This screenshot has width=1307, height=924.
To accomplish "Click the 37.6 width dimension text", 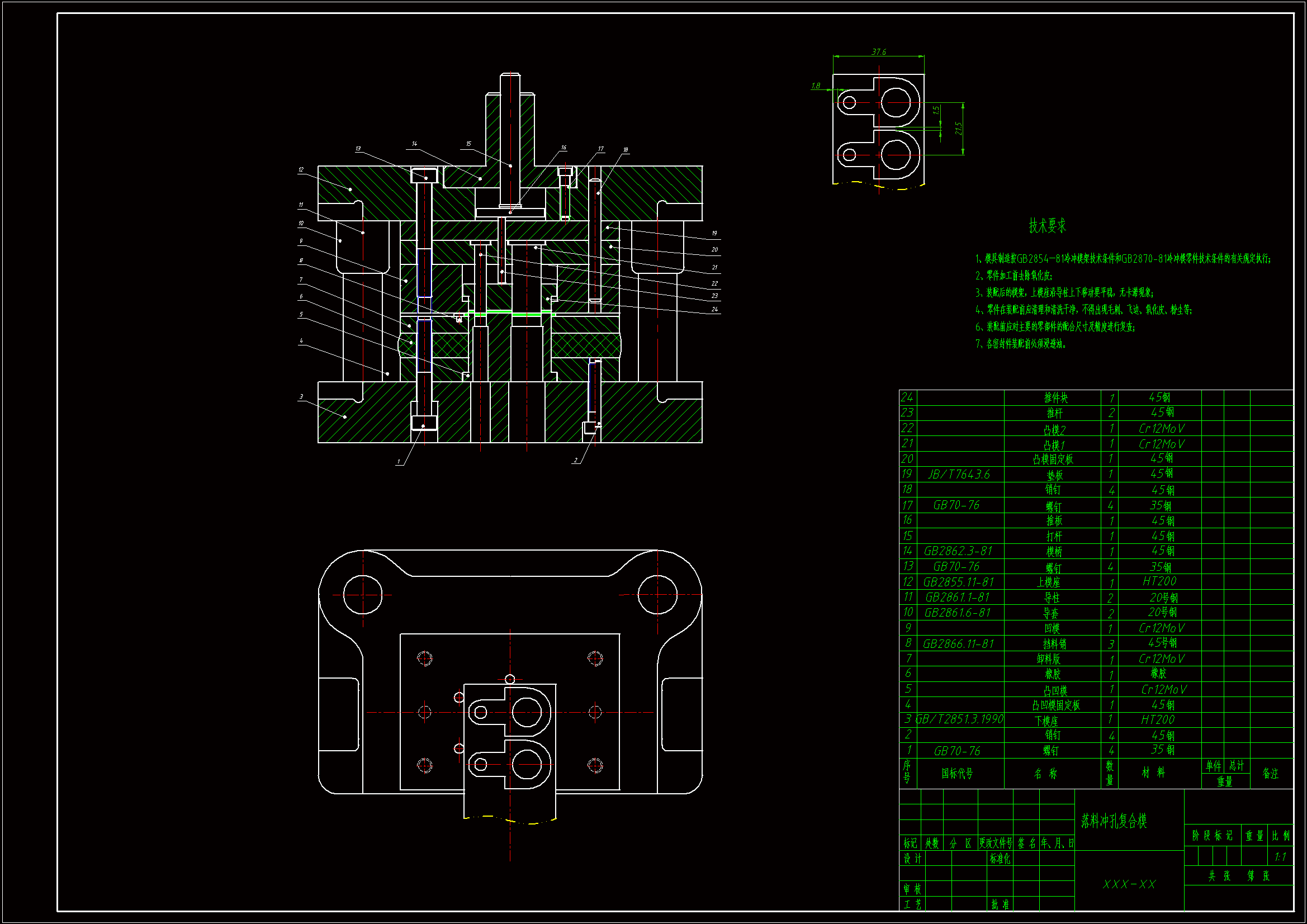I will tap(878, 52).
